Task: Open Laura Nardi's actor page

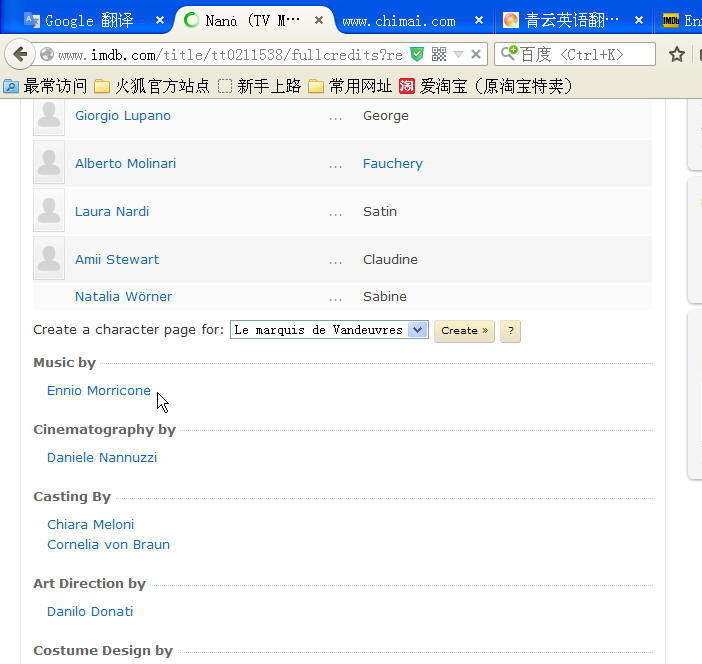Action: (x=112, y=211)
